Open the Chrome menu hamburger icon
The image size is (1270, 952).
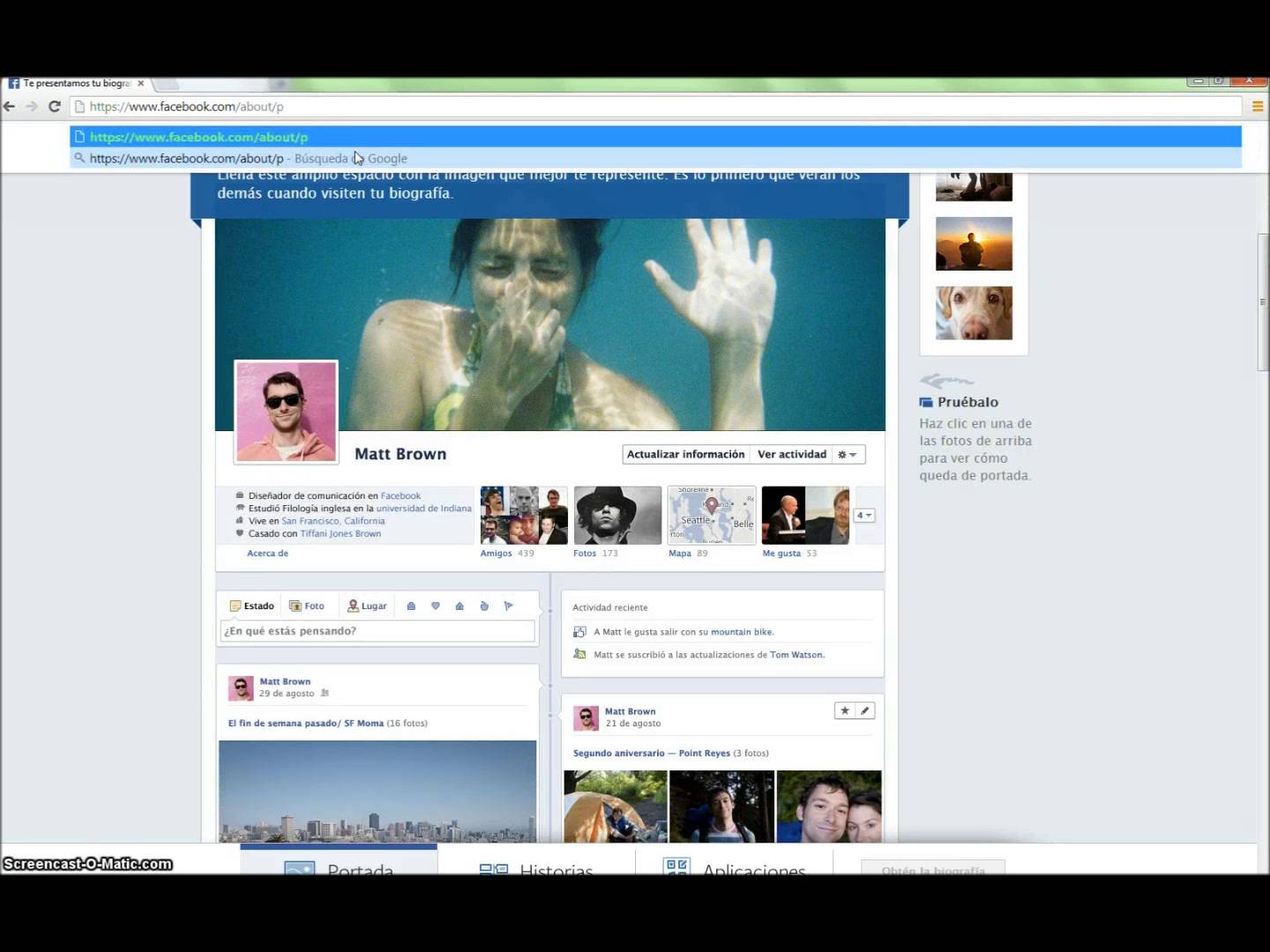tap(1258, 107)
